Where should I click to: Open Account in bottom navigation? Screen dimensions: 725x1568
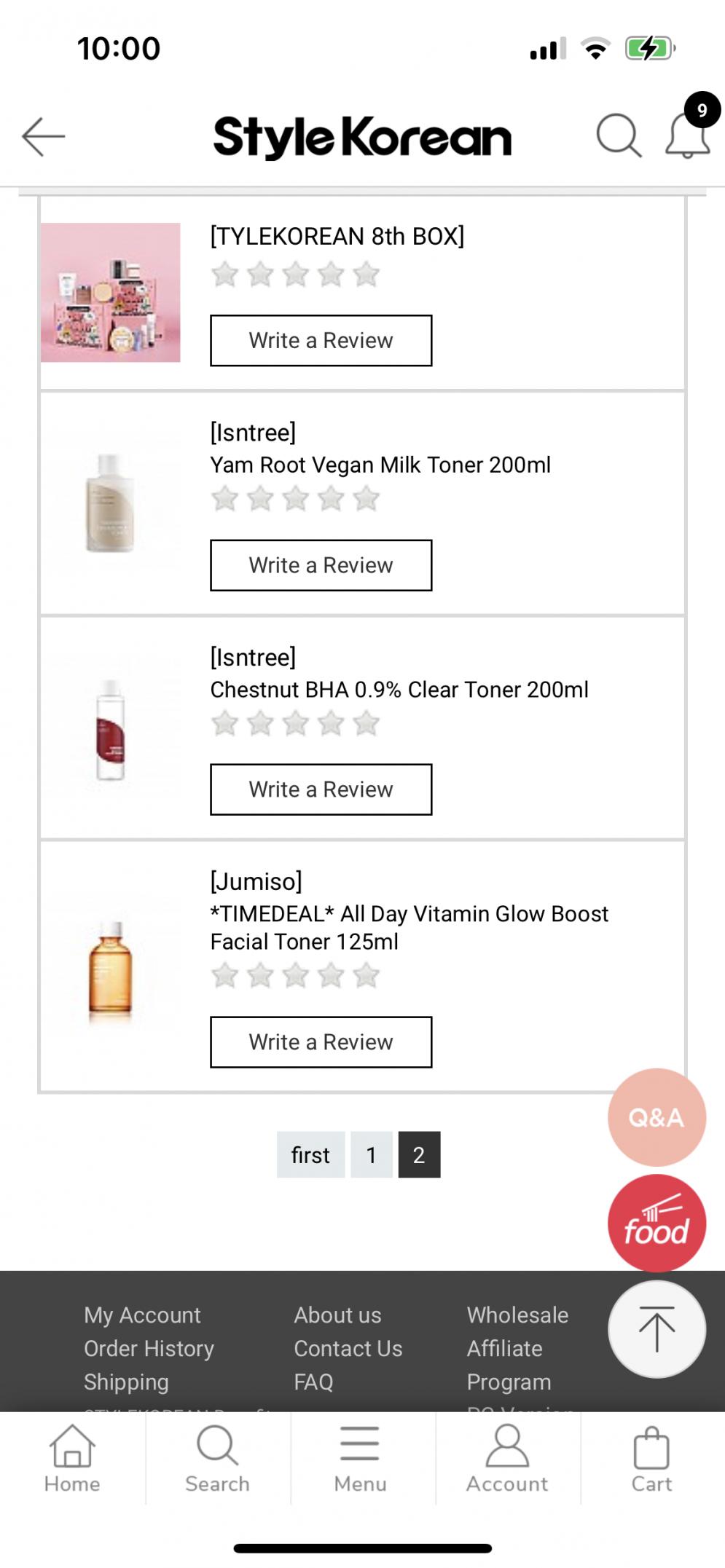point(507,1459)
